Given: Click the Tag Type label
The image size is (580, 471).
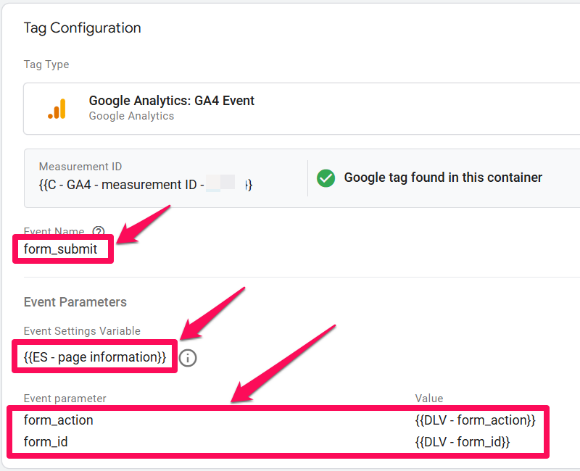Looking at the screenshot, I should (46, 64).
